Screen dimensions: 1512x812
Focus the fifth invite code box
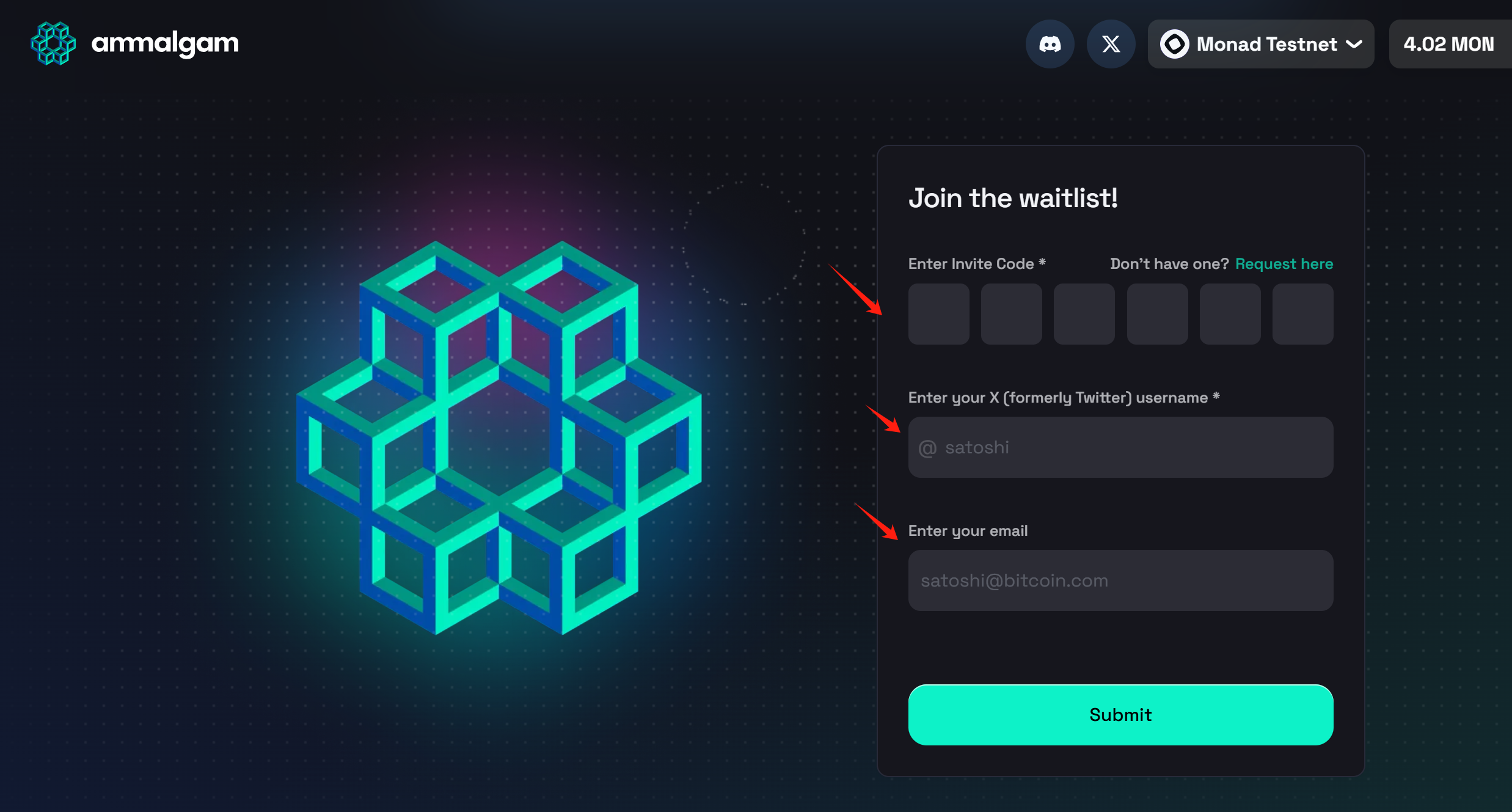point(1230,314)
